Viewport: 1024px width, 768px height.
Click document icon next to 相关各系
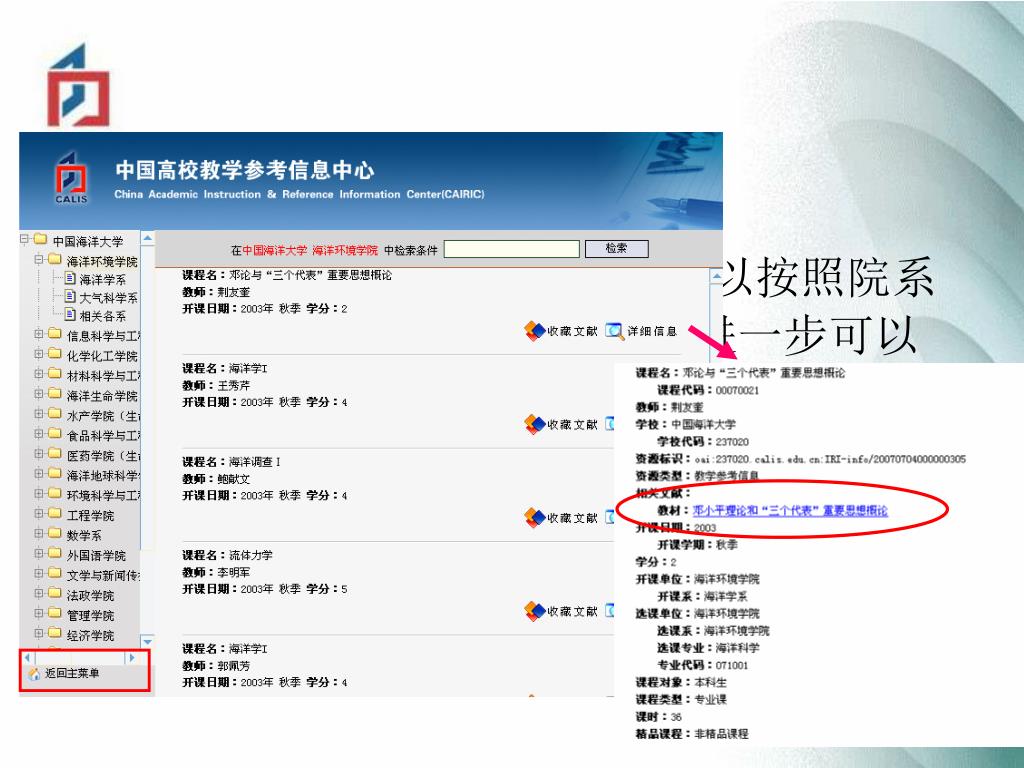point(71,315)
